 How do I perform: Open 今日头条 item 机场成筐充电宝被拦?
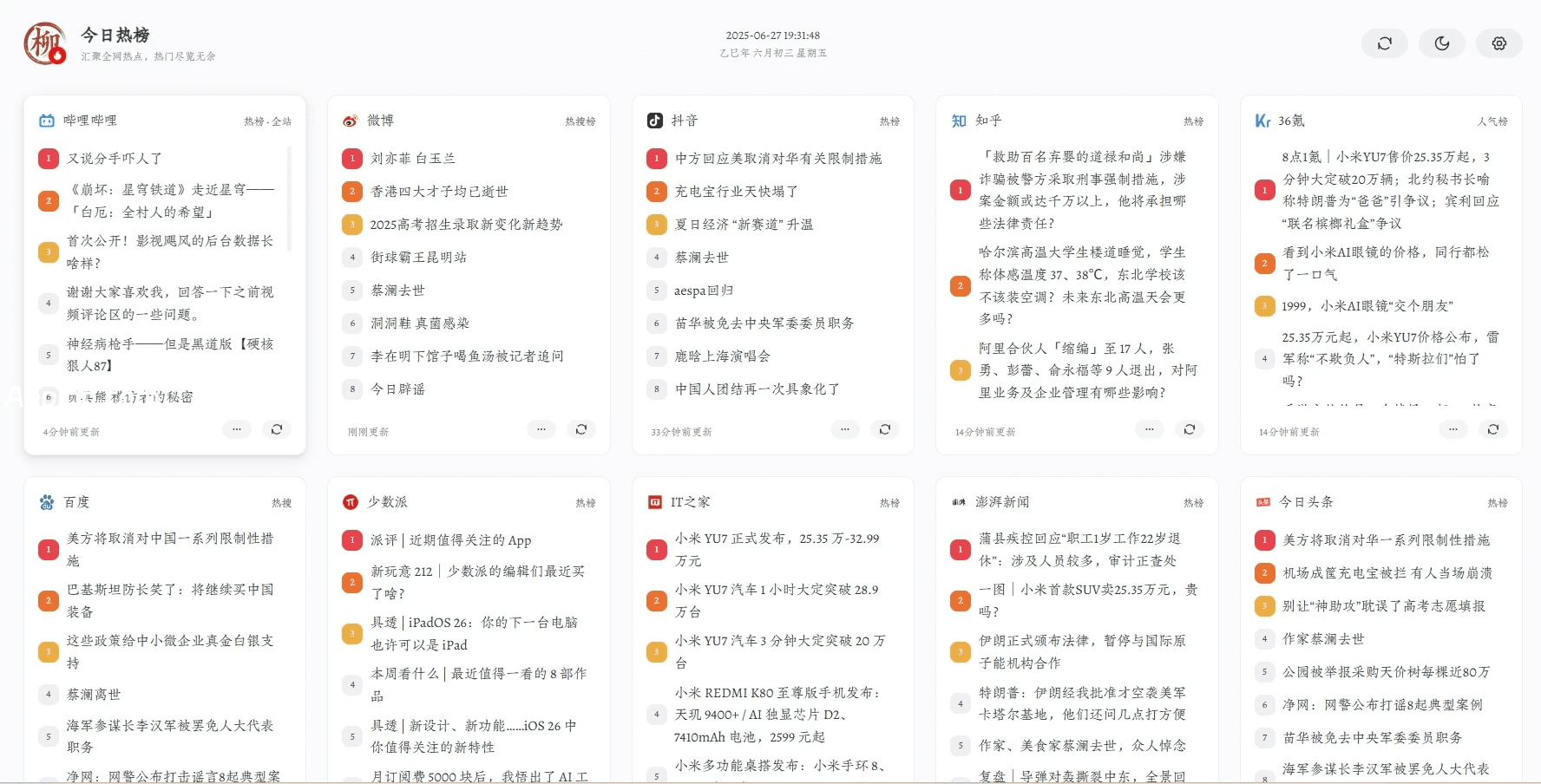tap(1387, 573)
